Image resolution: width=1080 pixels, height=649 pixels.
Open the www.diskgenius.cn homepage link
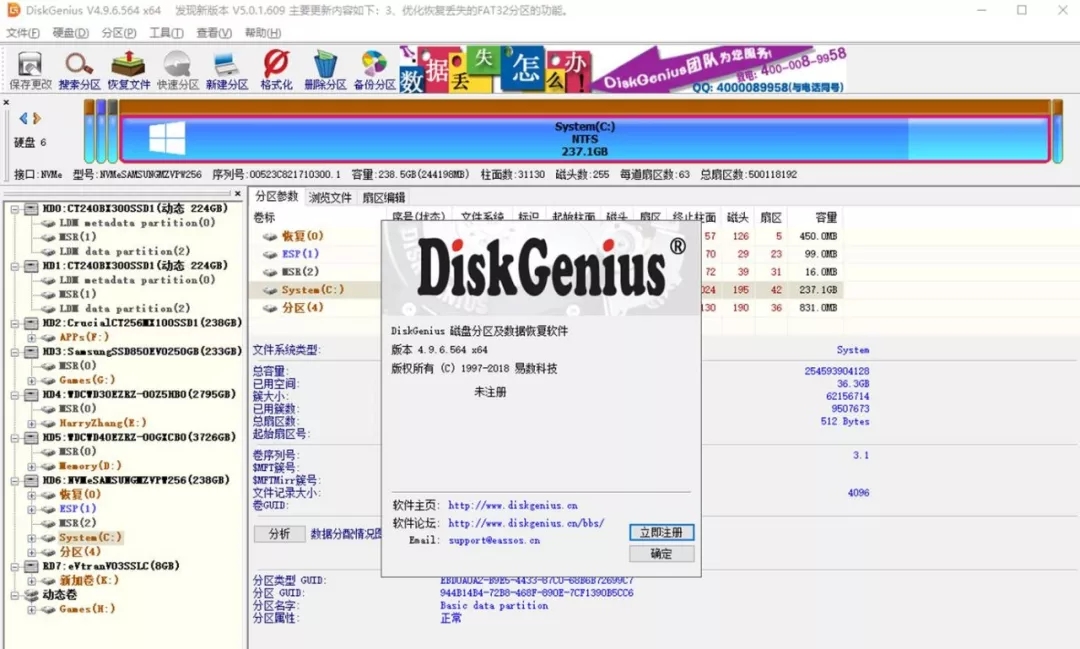point(512,506)
